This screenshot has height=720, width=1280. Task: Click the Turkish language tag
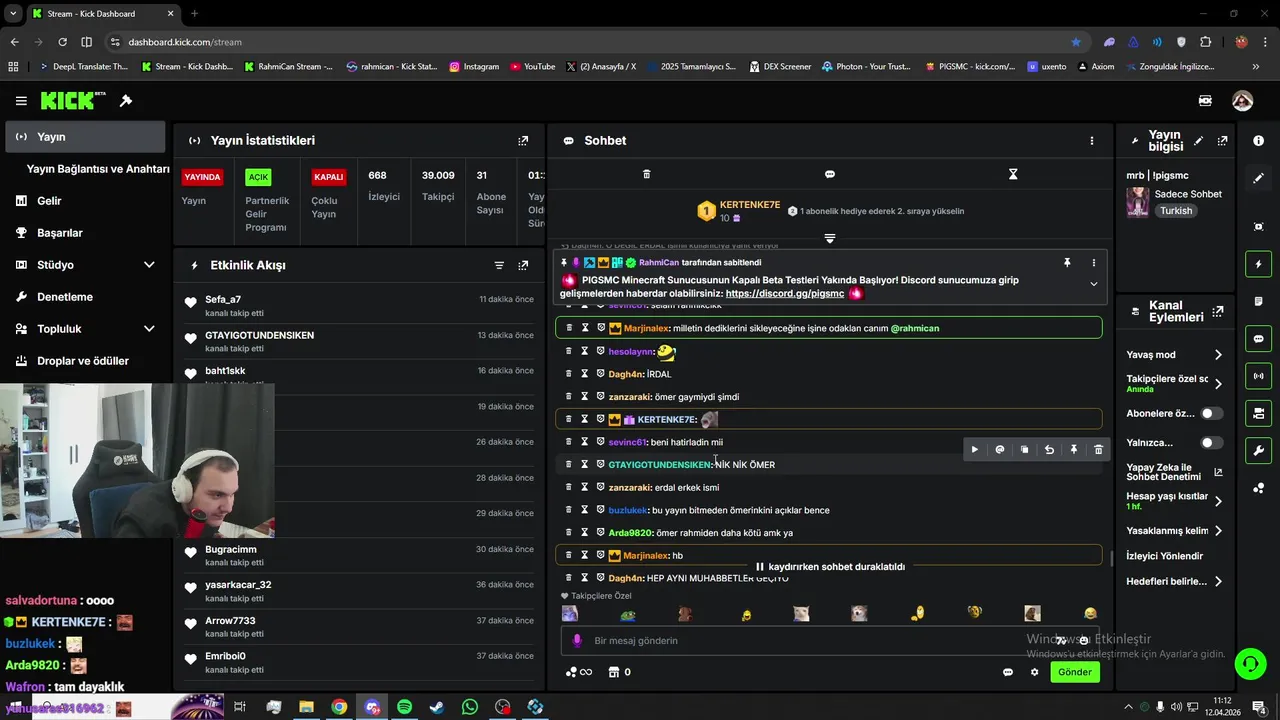pyautogui.click(x=1176, y=211)
